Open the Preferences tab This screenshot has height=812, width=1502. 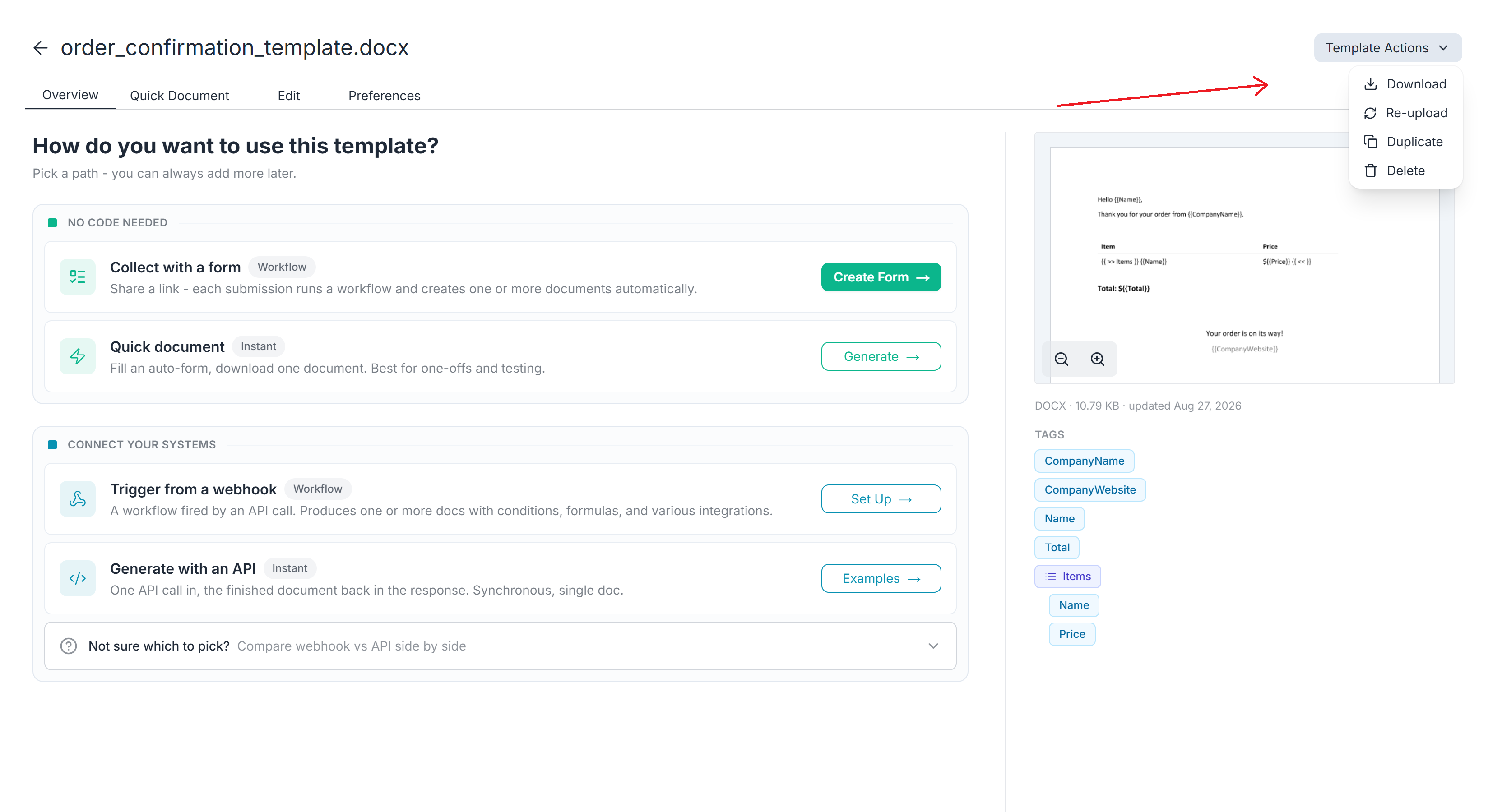click(384, 96)
